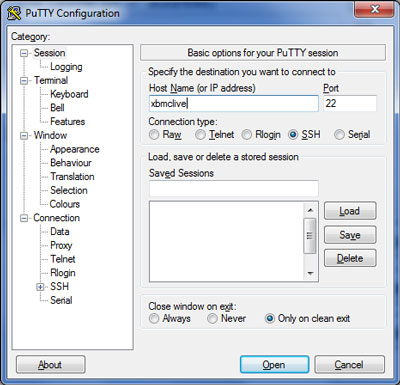Click the Host Name input field
The image size is (400, 385).
pyautogui.click(x=234, y=104)
